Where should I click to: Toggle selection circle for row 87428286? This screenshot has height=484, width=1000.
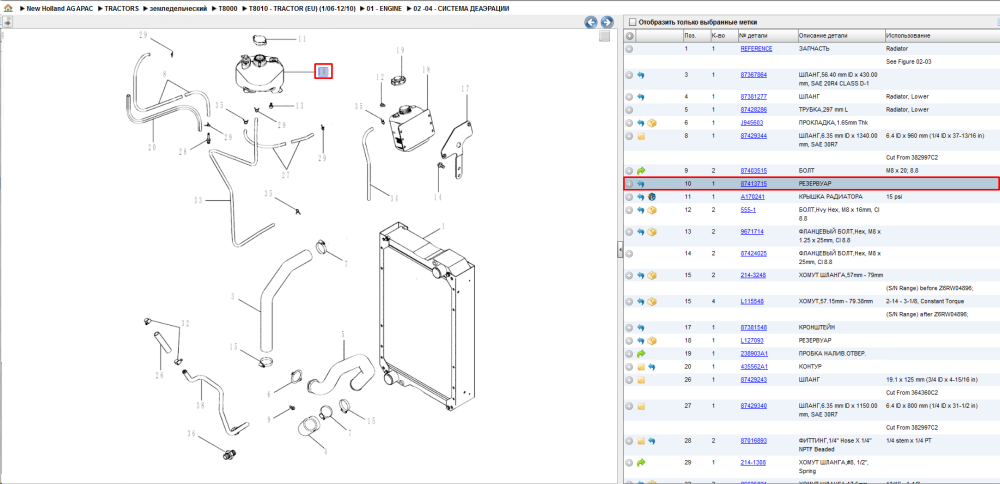click(629, 110)
